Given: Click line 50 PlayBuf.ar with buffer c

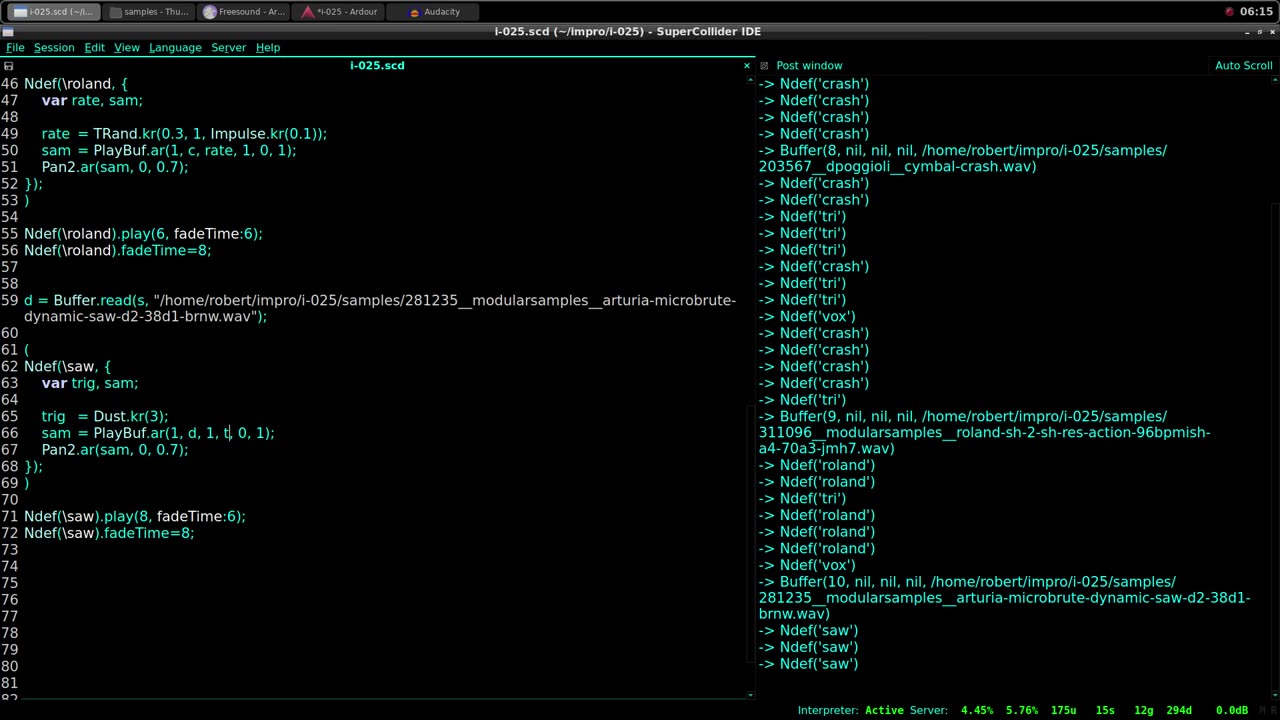Looking at the screenshot, I should point(169,150).
